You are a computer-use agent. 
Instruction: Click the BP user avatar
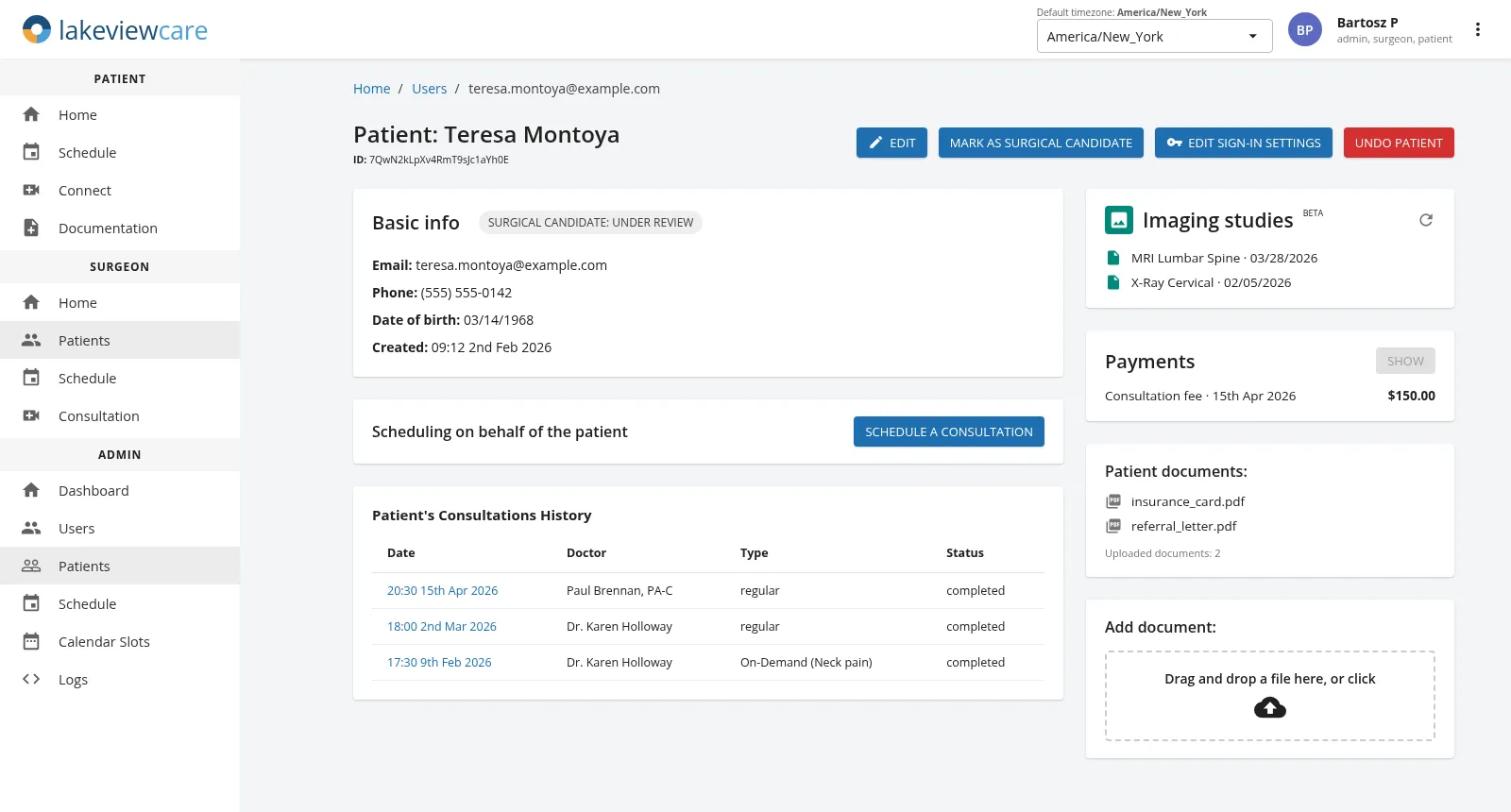coord(1305,30)
